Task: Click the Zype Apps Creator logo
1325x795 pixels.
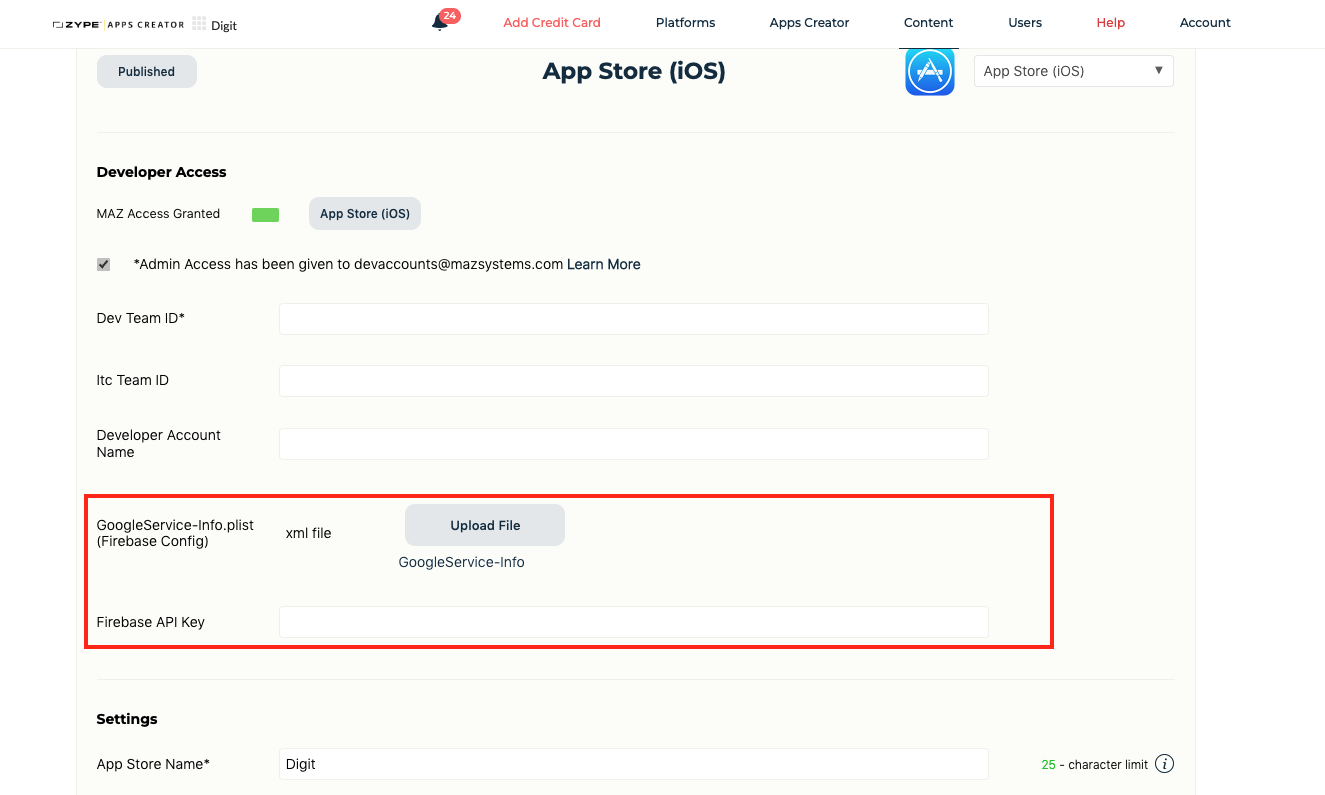Action: (119, 24)
